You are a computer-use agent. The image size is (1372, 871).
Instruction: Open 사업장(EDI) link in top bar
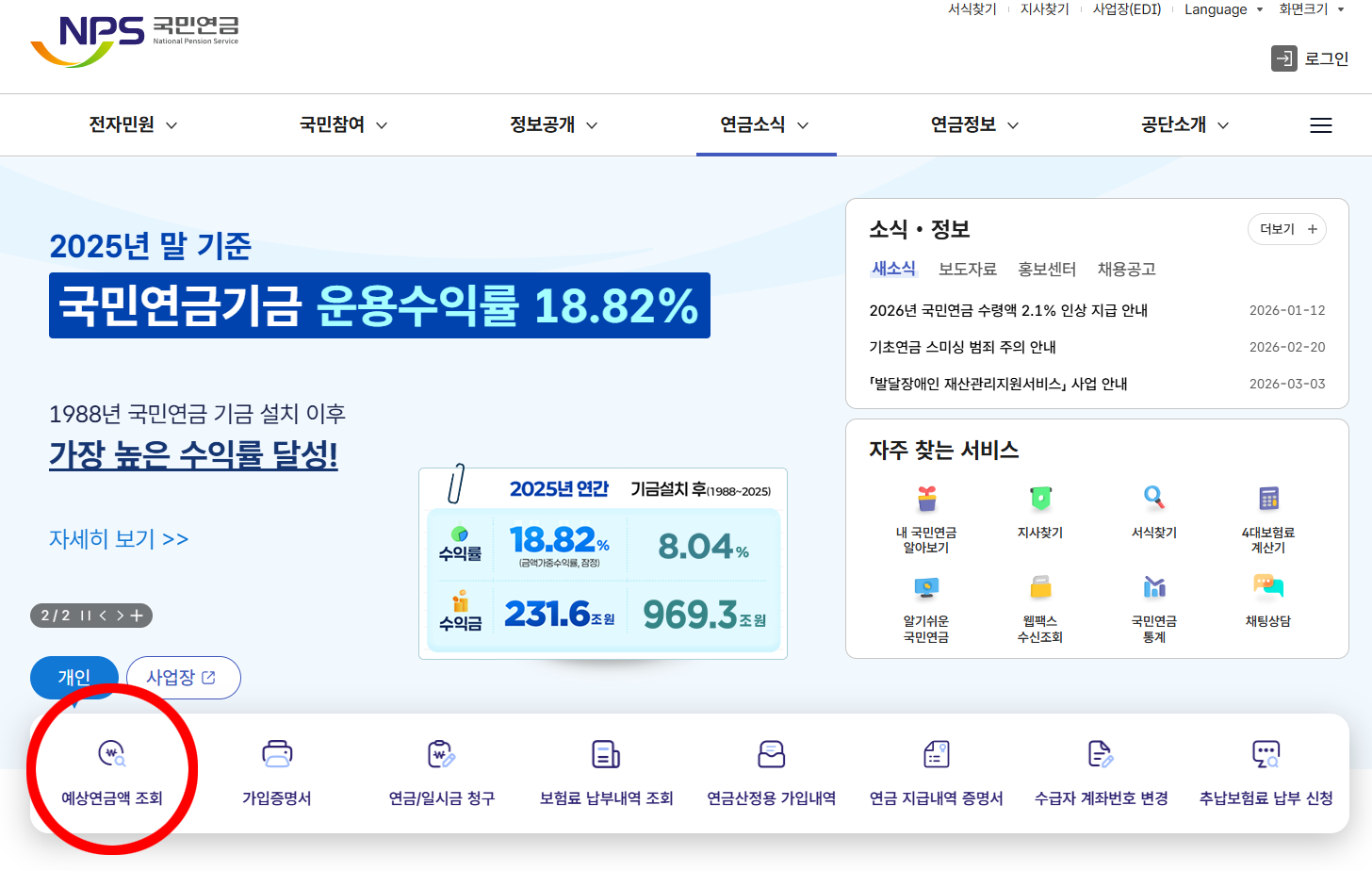[1127, 9]
